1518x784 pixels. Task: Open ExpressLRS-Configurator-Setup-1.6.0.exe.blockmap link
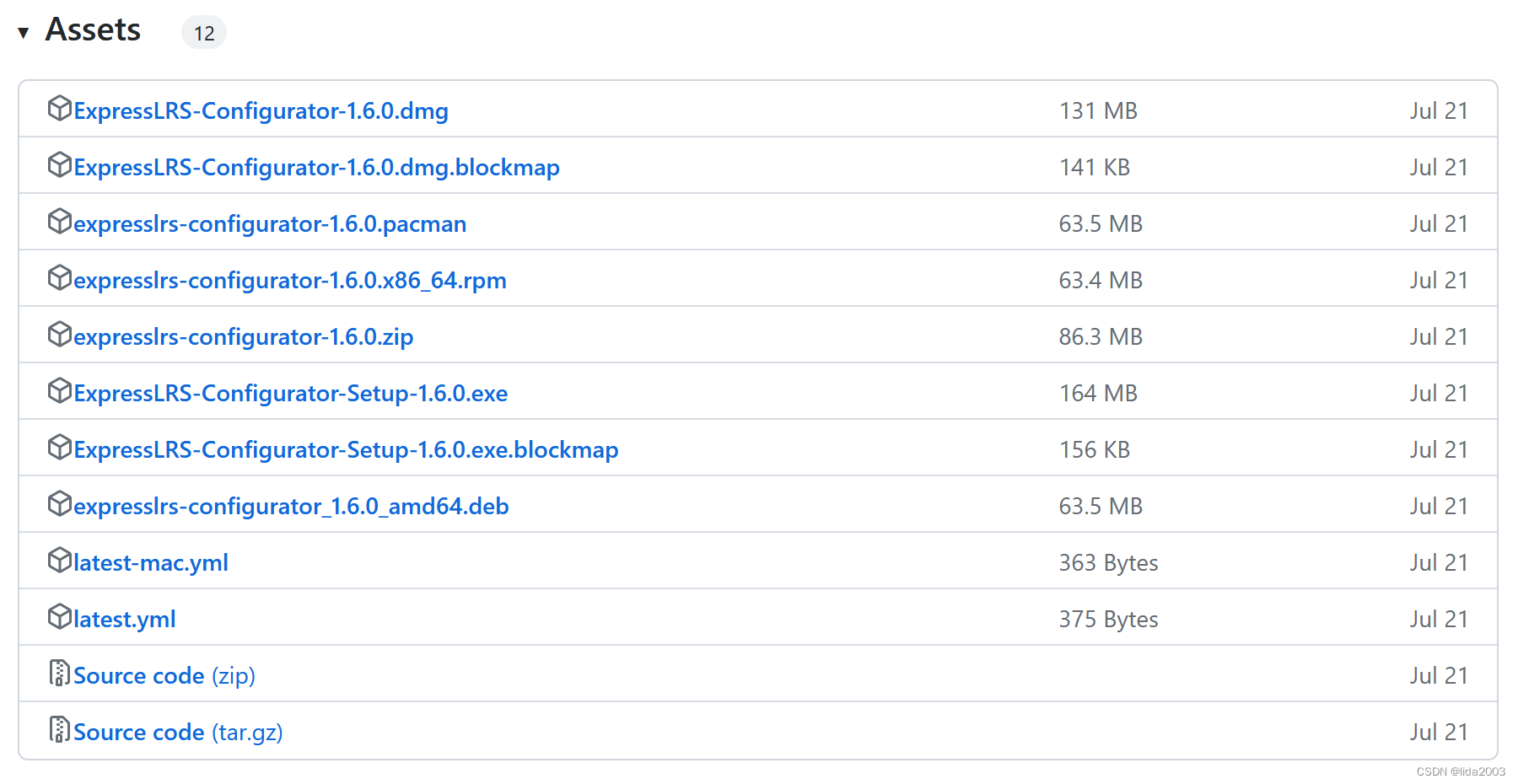[347, 449]
